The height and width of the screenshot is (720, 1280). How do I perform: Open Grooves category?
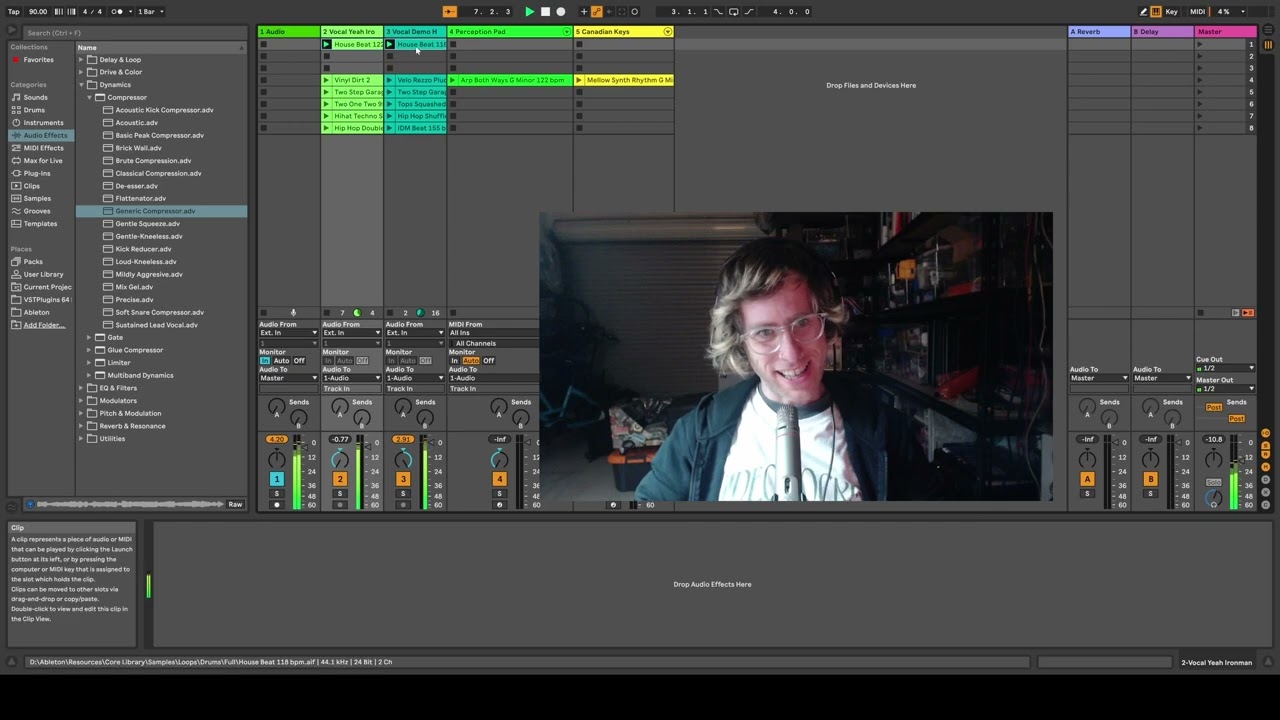click(x=37, y=211)
